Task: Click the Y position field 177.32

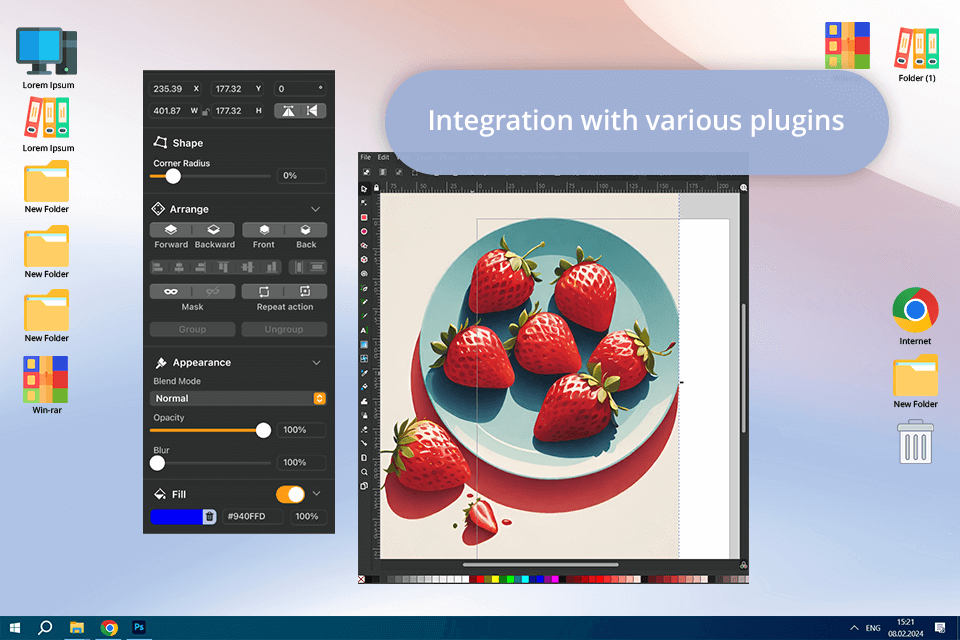Action: (x=238, y=89)
